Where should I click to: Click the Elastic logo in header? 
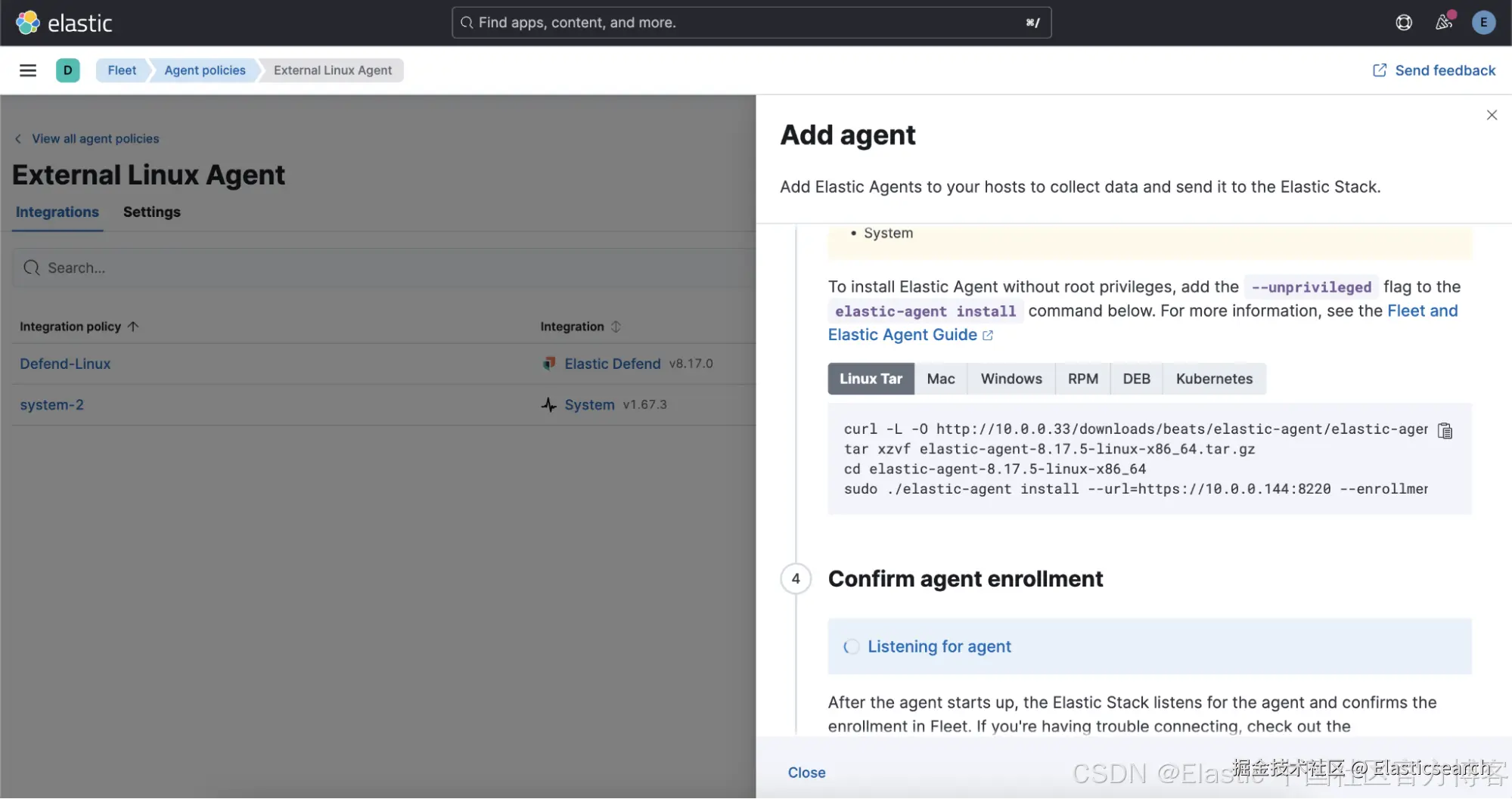(64, 23)
